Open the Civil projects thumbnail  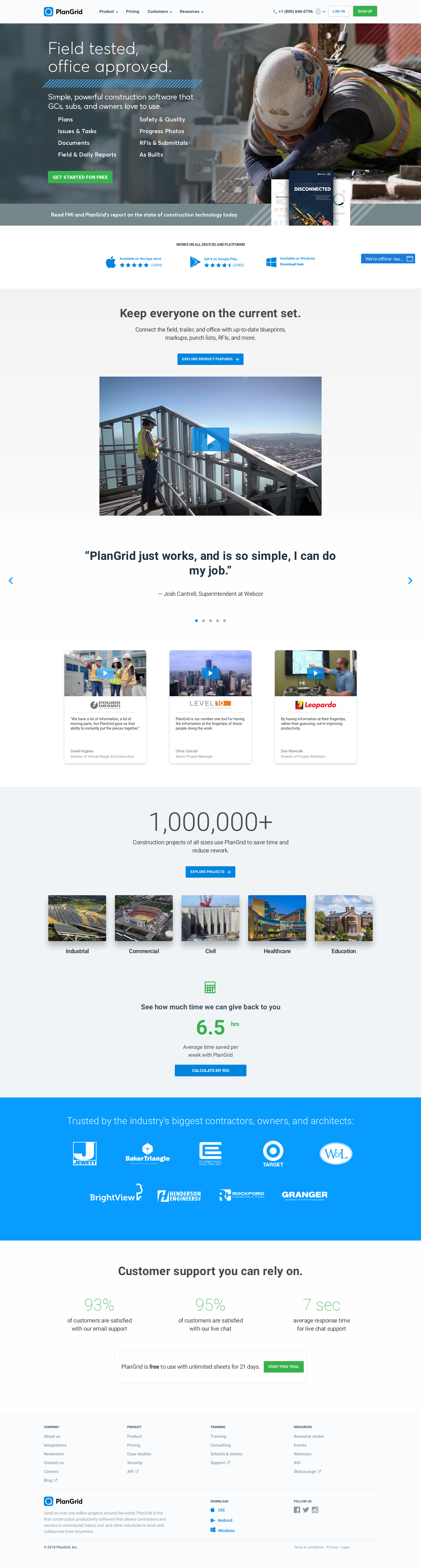(x=210, y=918)
